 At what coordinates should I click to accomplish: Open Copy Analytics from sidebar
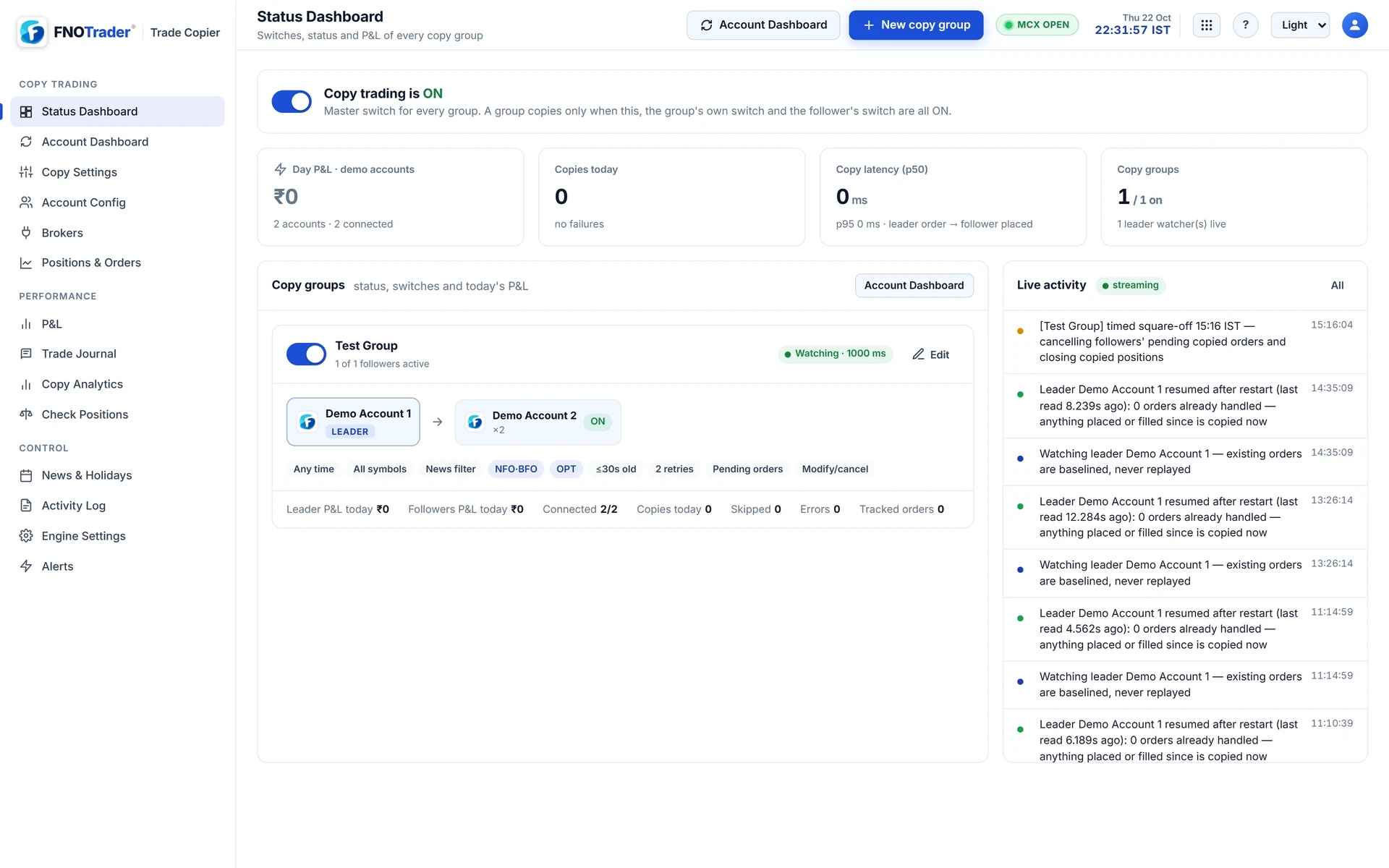point(117,384)
